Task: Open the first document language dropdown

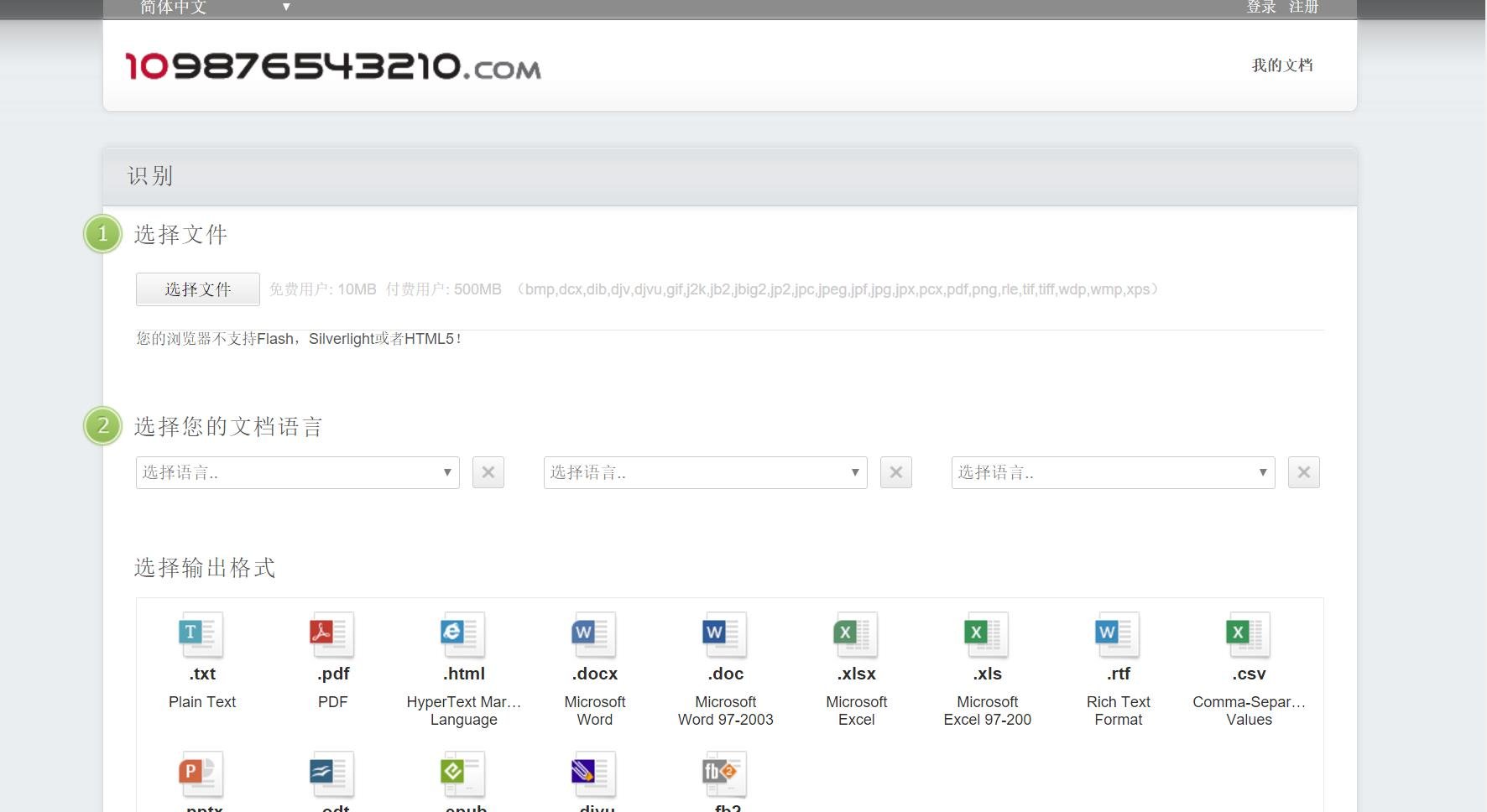Action: pyautogui.click(x=297, y=472)
